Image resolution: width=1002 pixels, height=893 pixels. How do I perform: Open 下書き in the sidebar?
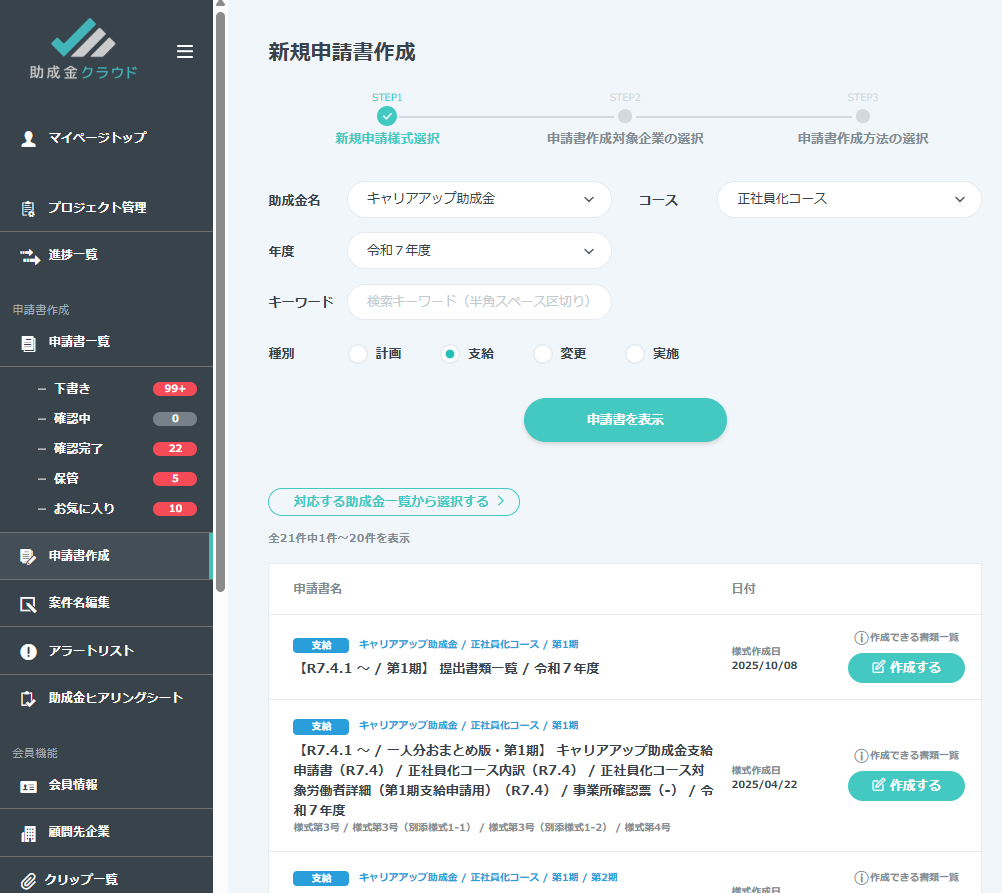(x=72, y=389)
